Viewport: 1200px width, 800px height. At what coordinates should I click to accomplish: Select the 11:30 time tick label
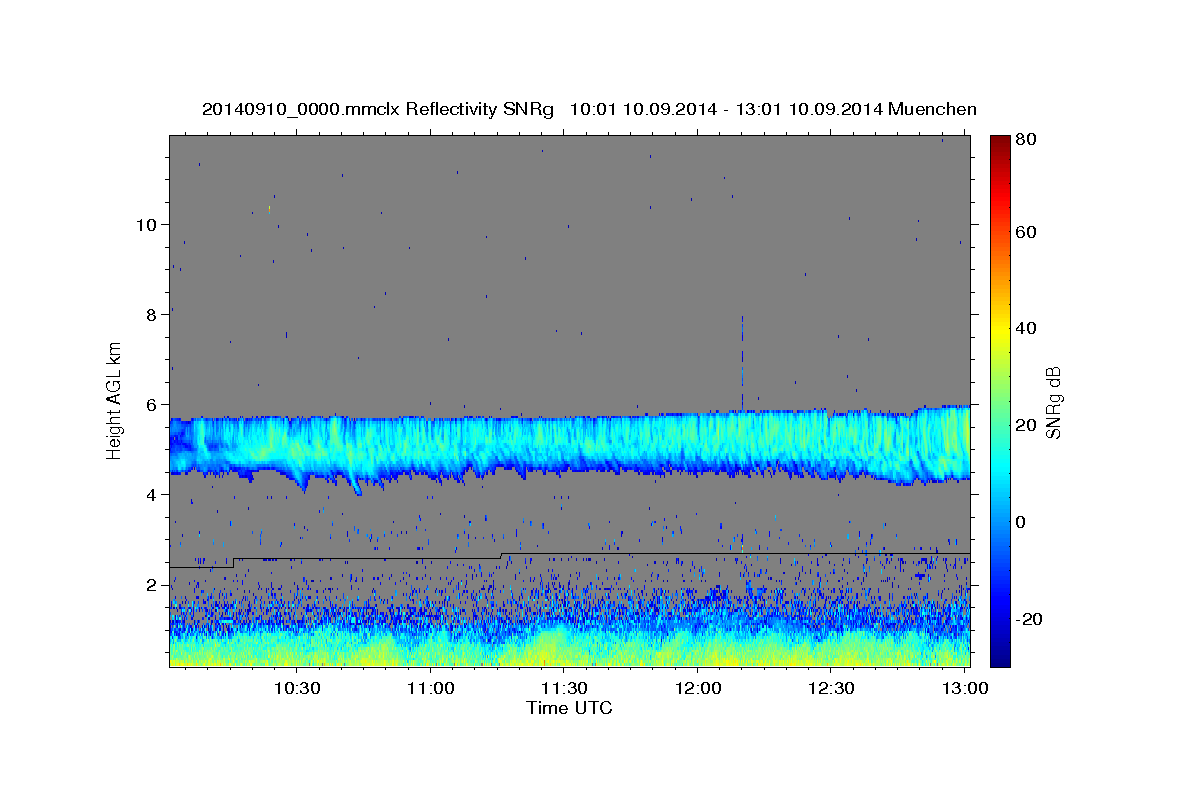click(x=564, y=688)
